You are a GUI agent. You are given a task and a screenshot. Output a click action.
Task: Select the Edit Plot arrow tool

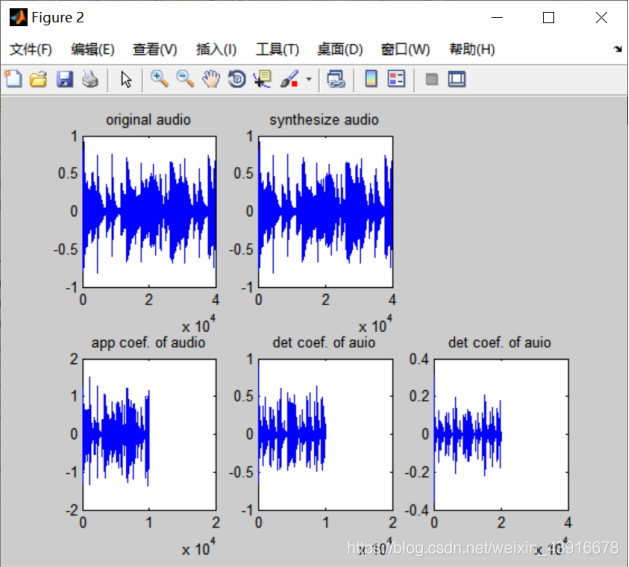pyautogui.click(x=126, y=79)
